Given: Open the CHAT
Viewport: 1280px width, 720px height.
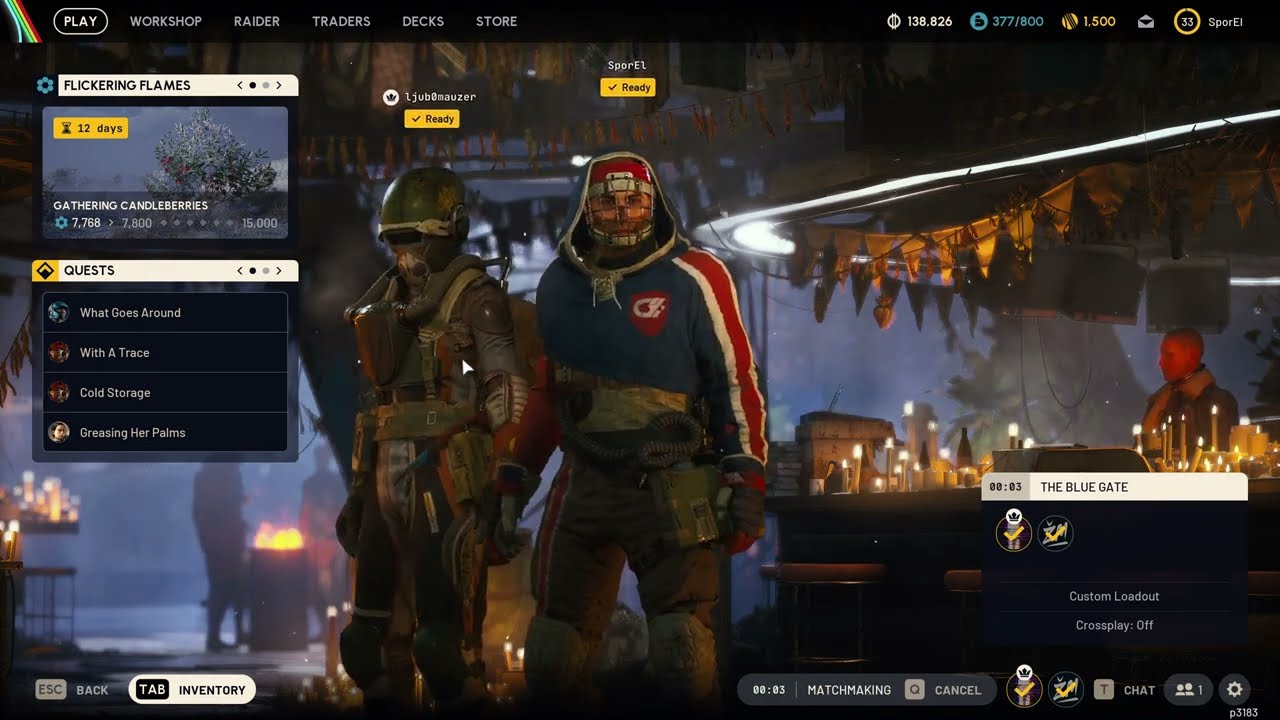Looking at the screenshot, I should pos(1125,690).
